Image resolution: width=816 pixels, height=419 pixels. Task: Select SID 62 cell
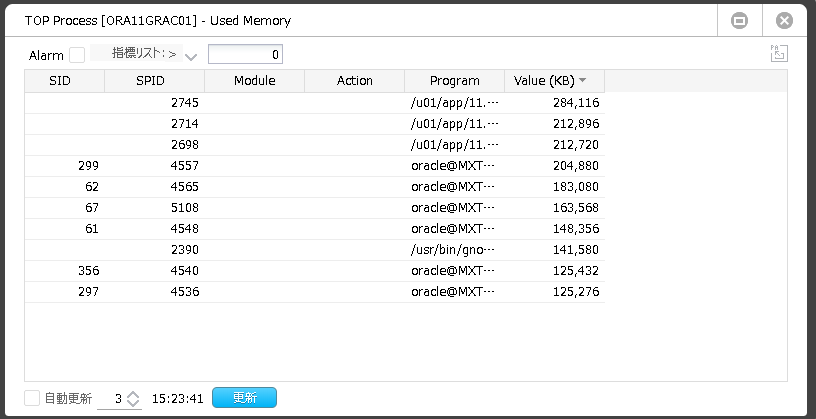(x=65, y=187)
